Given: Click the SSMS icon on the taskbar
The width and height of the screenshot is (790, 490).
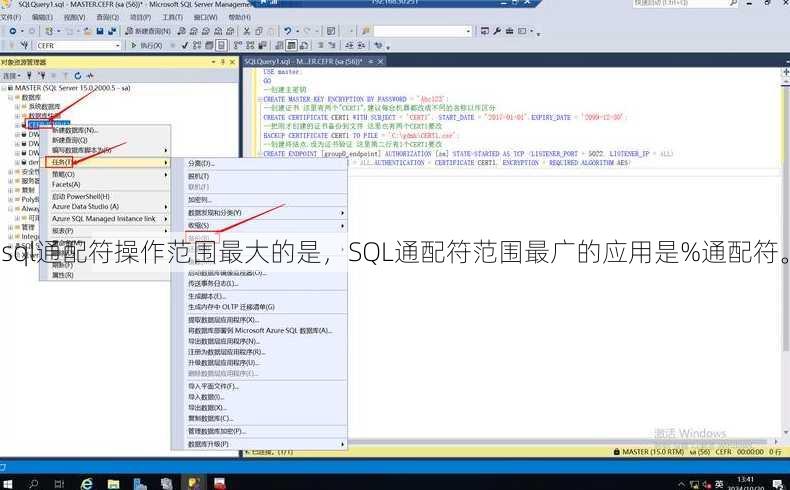Looking at the screenshot, I should 193,483.
